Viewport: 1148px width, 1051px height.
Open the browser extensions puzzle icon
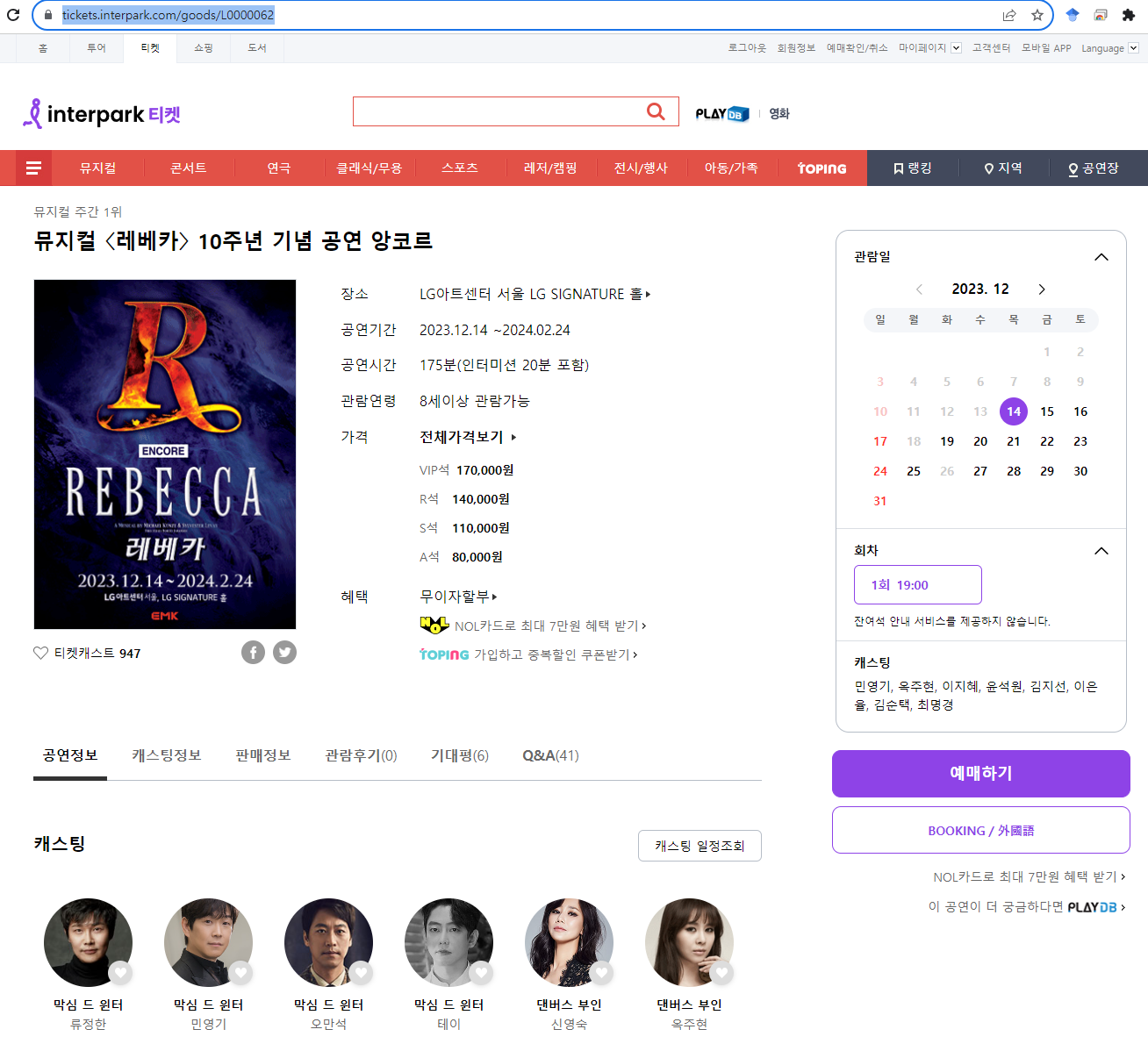pyautogui.click(x=1129, y=15)
